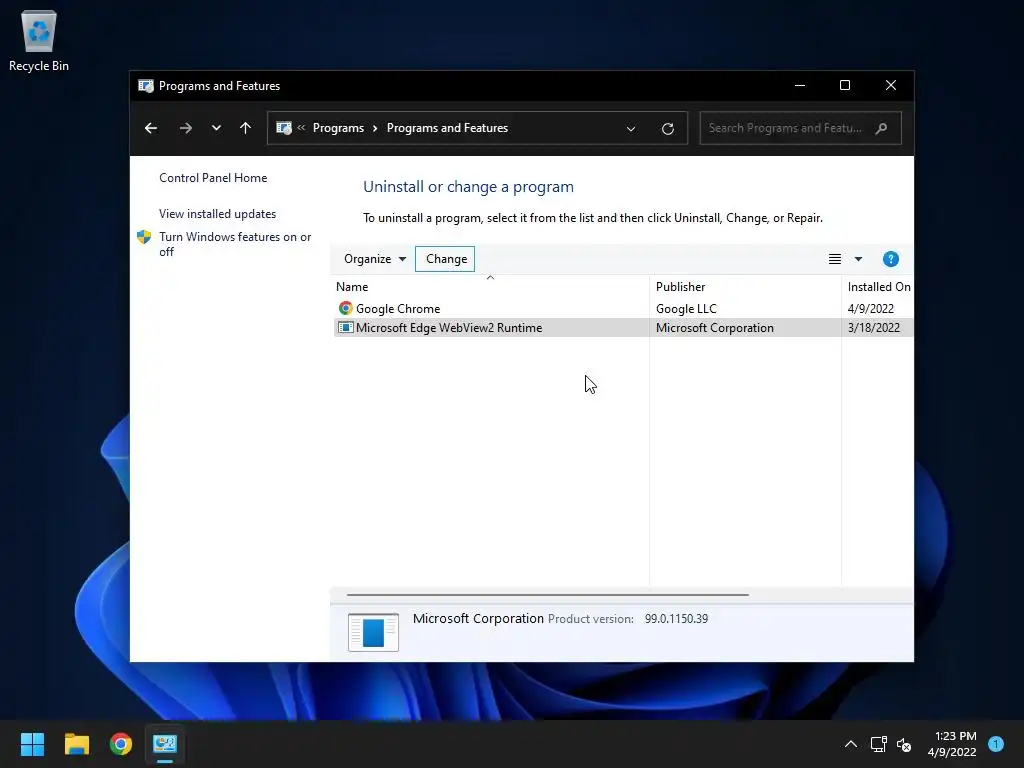
Task: Minimize the Programs and Features window
Action: click(x=800, y=86)
